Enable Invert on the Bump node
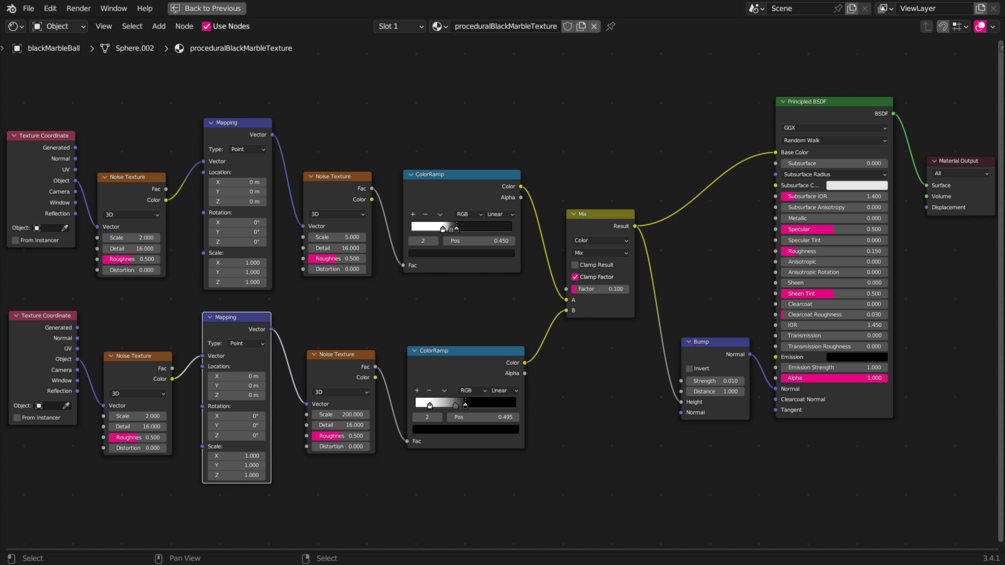 tap(689, 368)
